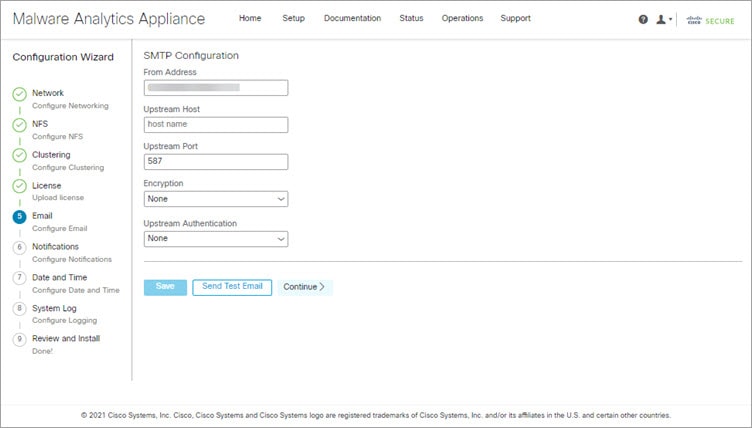Open the help question mark icon
The image size is (752, 428).
[x=643, y=20]
